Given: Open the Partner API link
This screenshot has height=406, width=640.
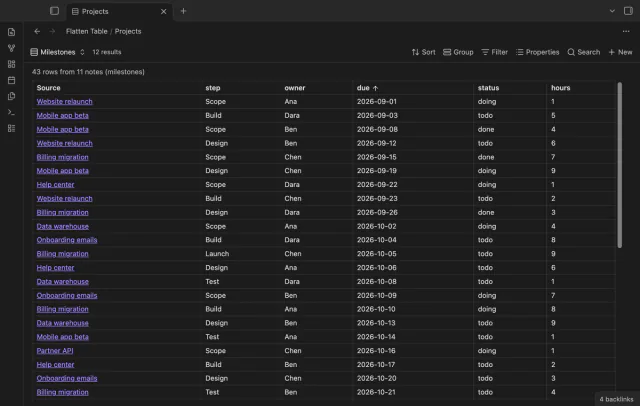Looking at the screenshot, I should pyautogui.click(x=55, y=351).
